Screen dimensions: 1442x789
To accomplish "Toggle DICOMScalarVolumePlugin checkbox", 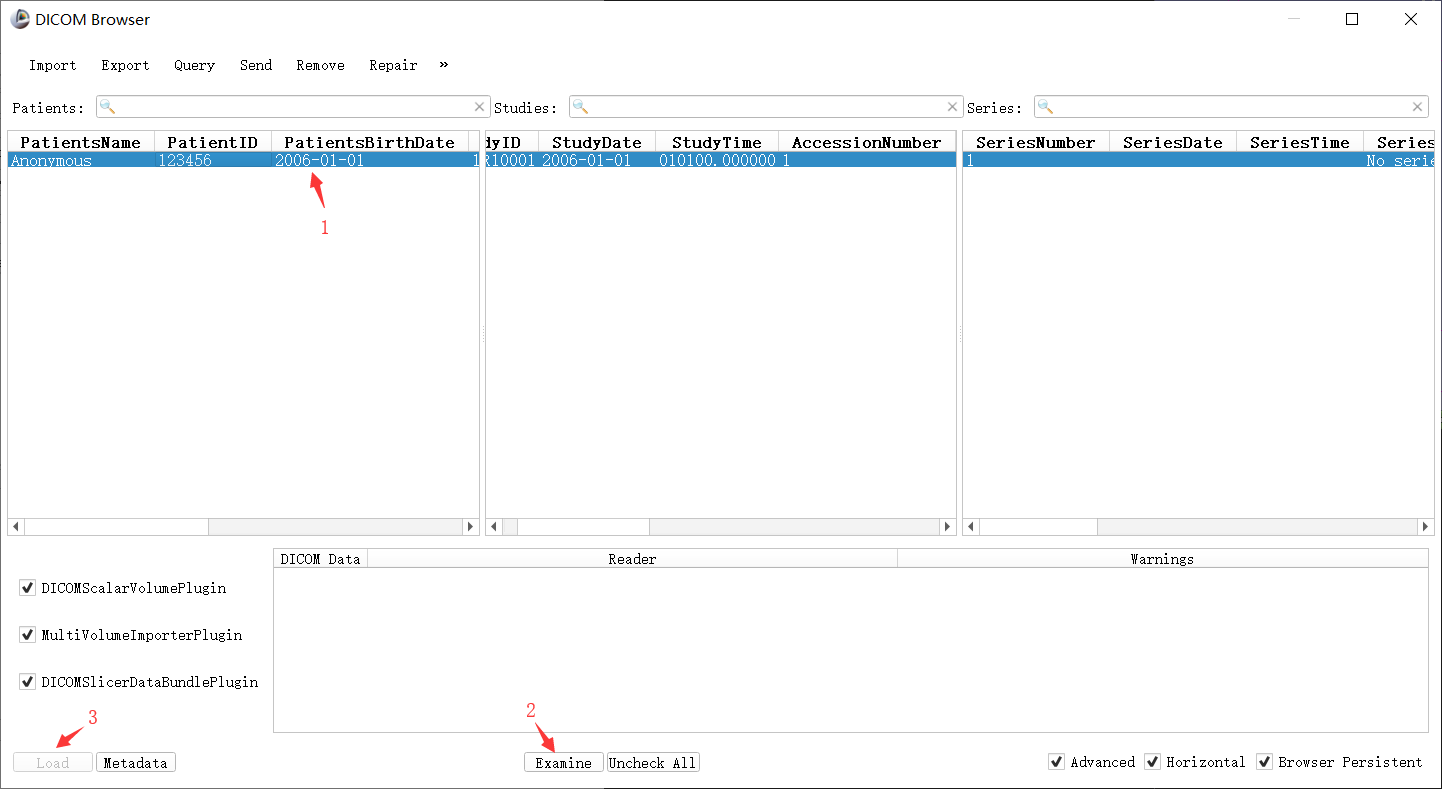I will 28,588.
